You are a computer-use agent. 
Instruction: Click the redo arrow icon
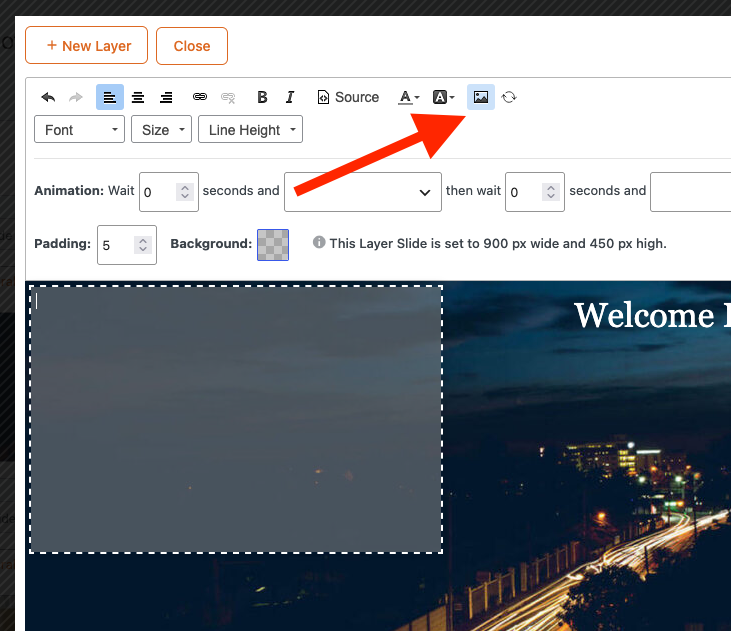click(76, 97)
